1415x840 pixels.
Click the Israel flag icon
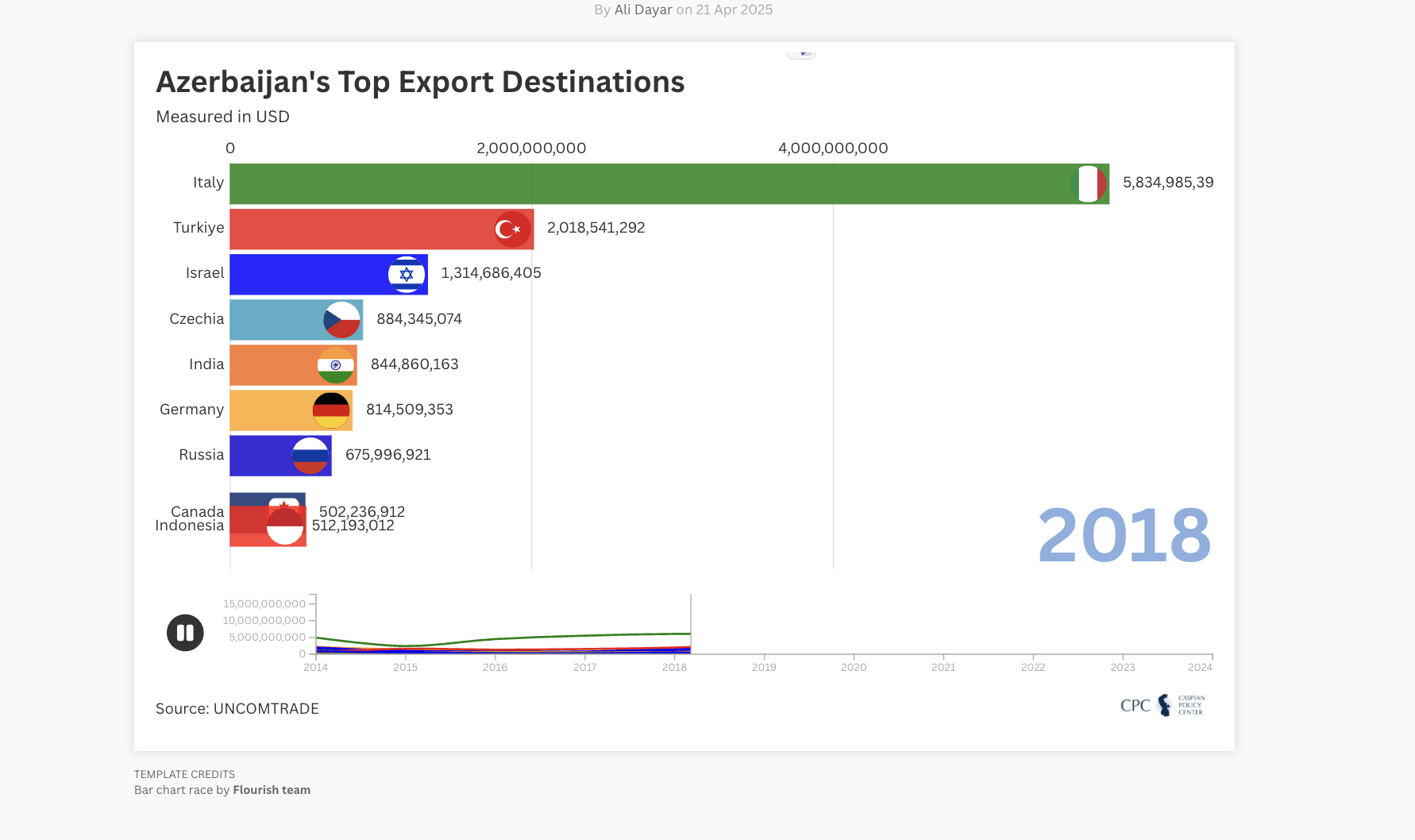pyautogui.click(x=407, y=274)
